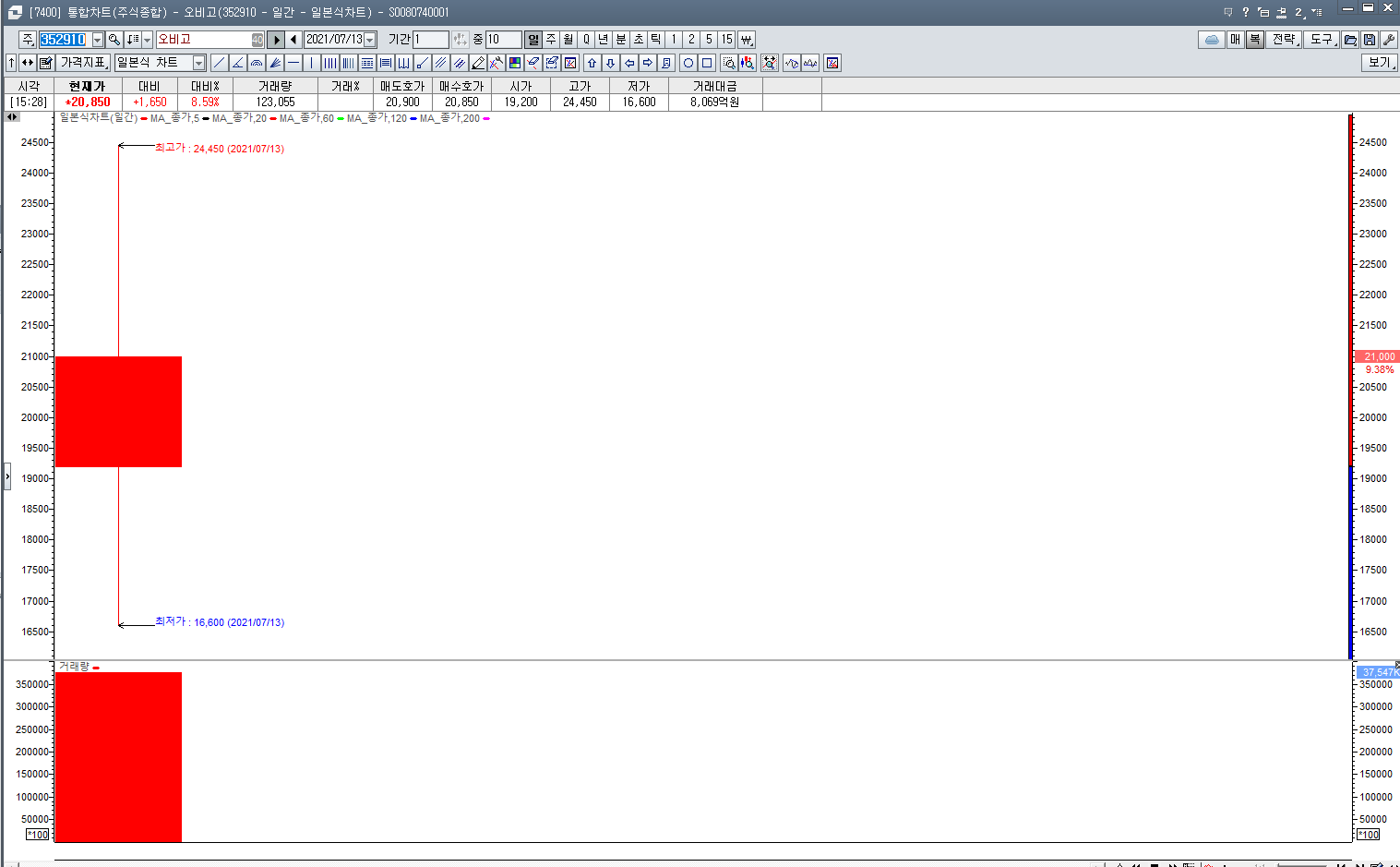Screen dimensions: 1400x867
Task: Select the trend line drawing tool
Action: click(x=219, y=63)
